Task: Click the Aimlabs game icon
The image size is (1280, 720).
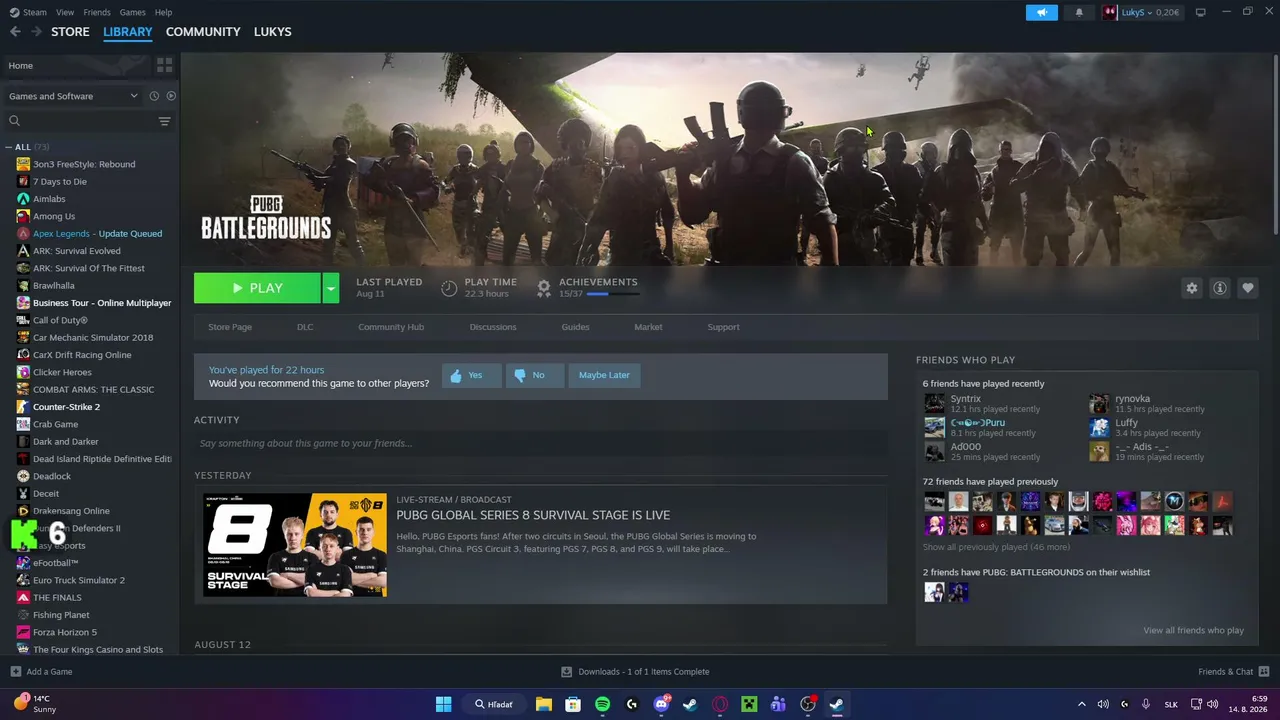Action: [x=23, y=199]
